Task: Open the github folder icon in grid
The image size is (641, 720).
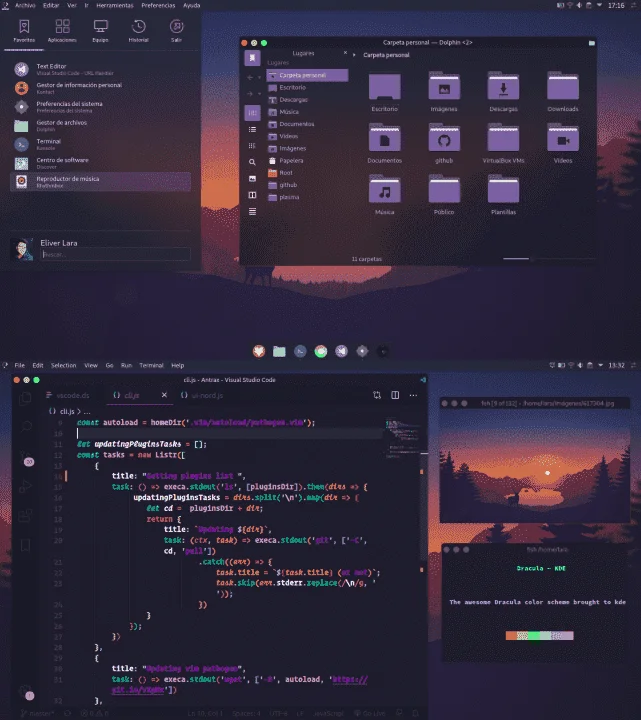Action: pyautogui.click(x=444, y=143)
